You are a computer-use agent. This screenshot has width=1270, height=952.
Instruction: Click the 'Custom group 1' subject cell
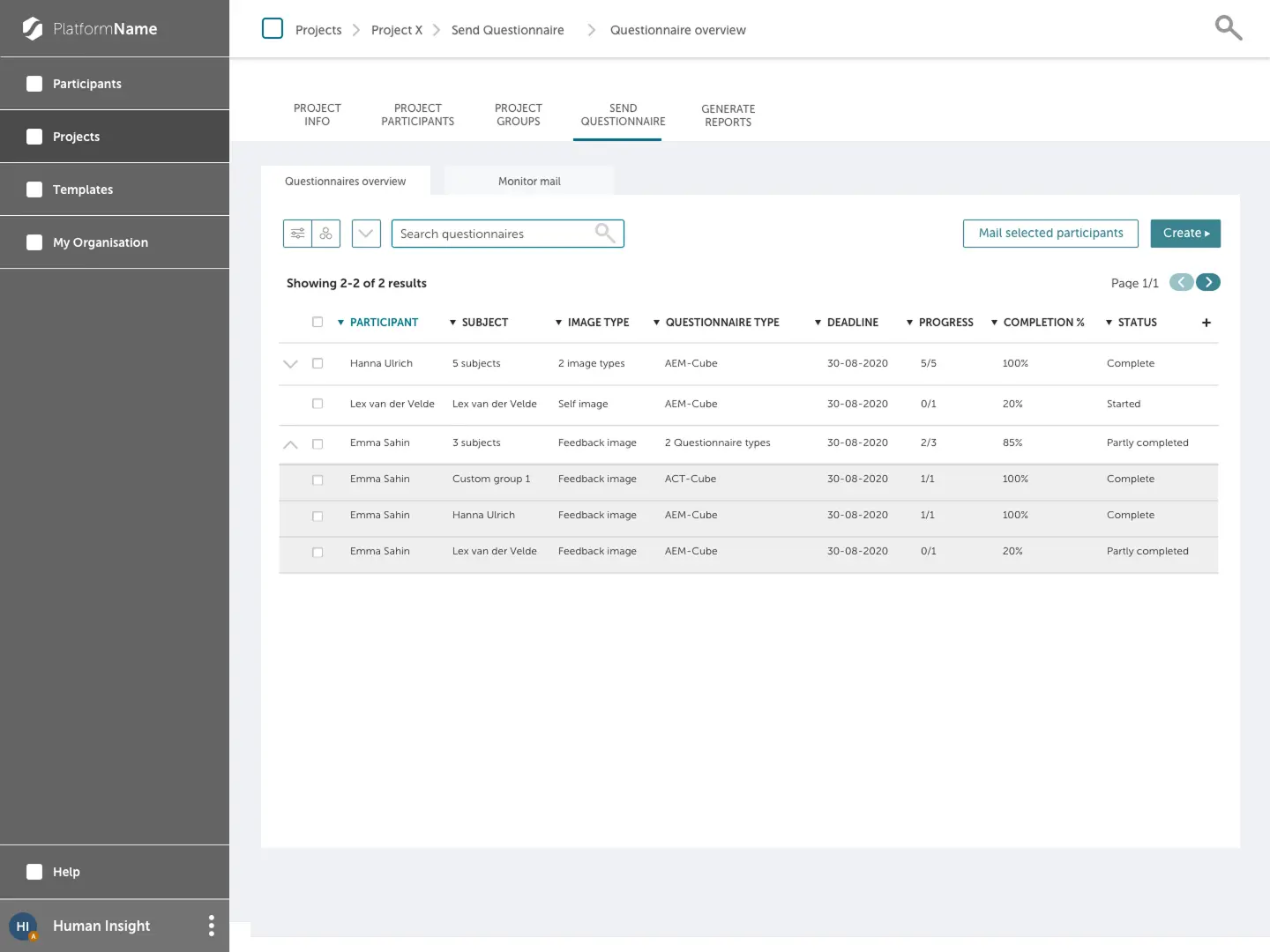click(491, 479)
